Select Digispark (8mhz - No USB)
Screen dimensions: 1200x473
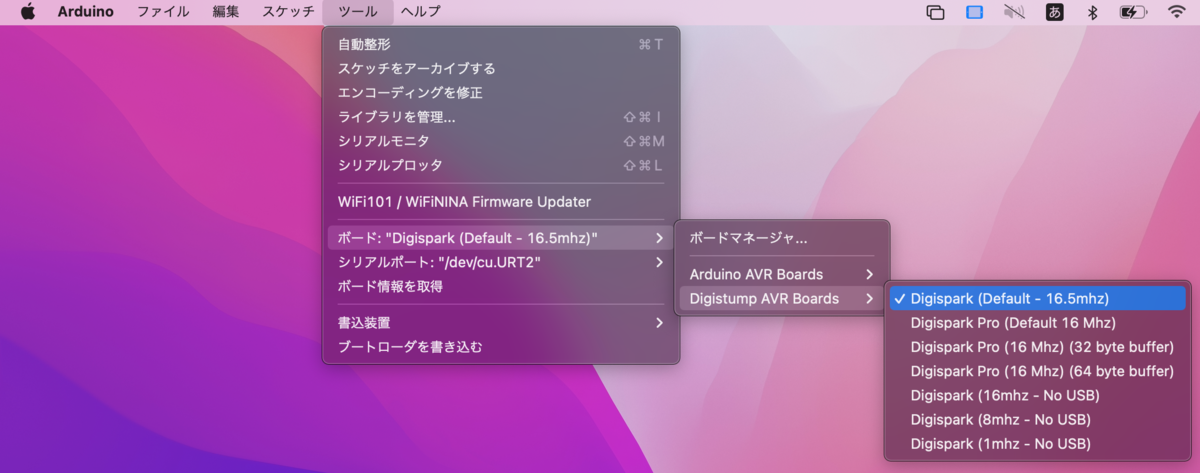tap(1037, 419)
